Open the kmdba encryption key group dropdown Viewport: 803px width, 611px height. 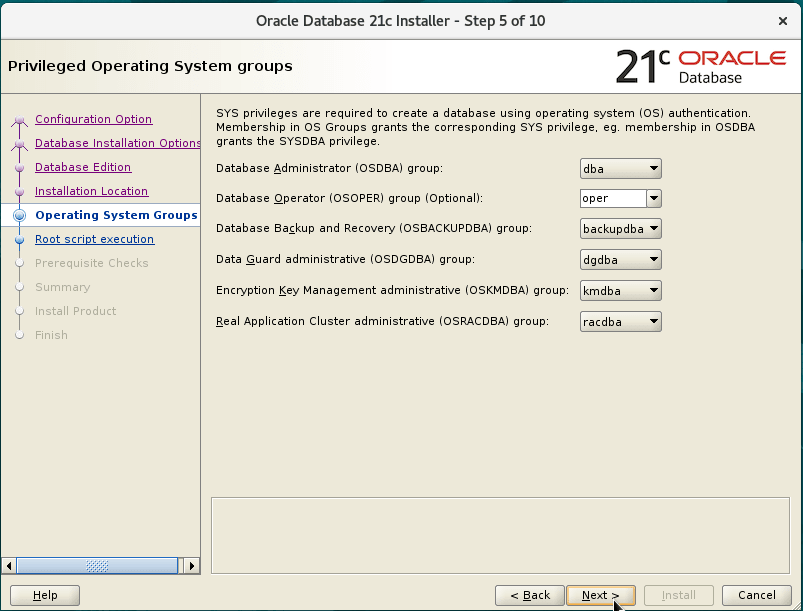pos(620,290)
